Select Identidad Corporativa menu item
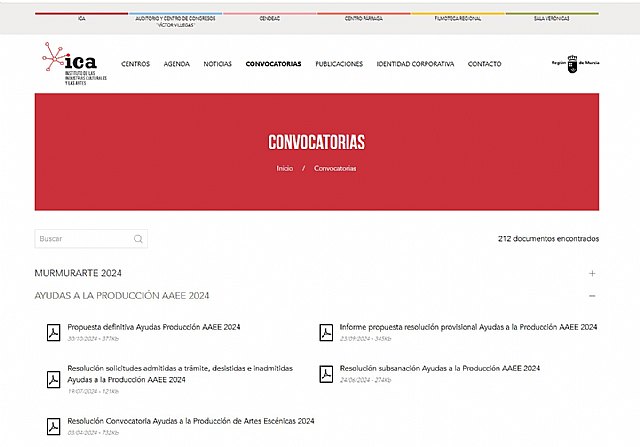The width and height of the screenshot is (640, 447). pos(415,64)
